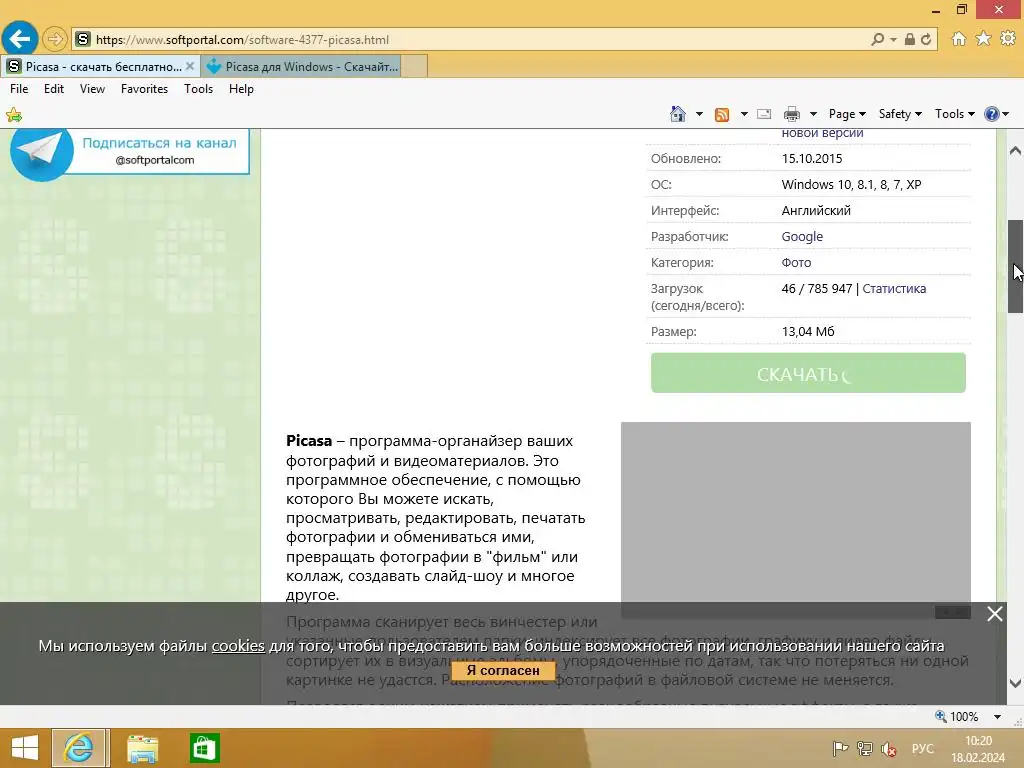Open the Windows Start button
The width and height of the screenshot is (1024, 768).
(25, 748)
